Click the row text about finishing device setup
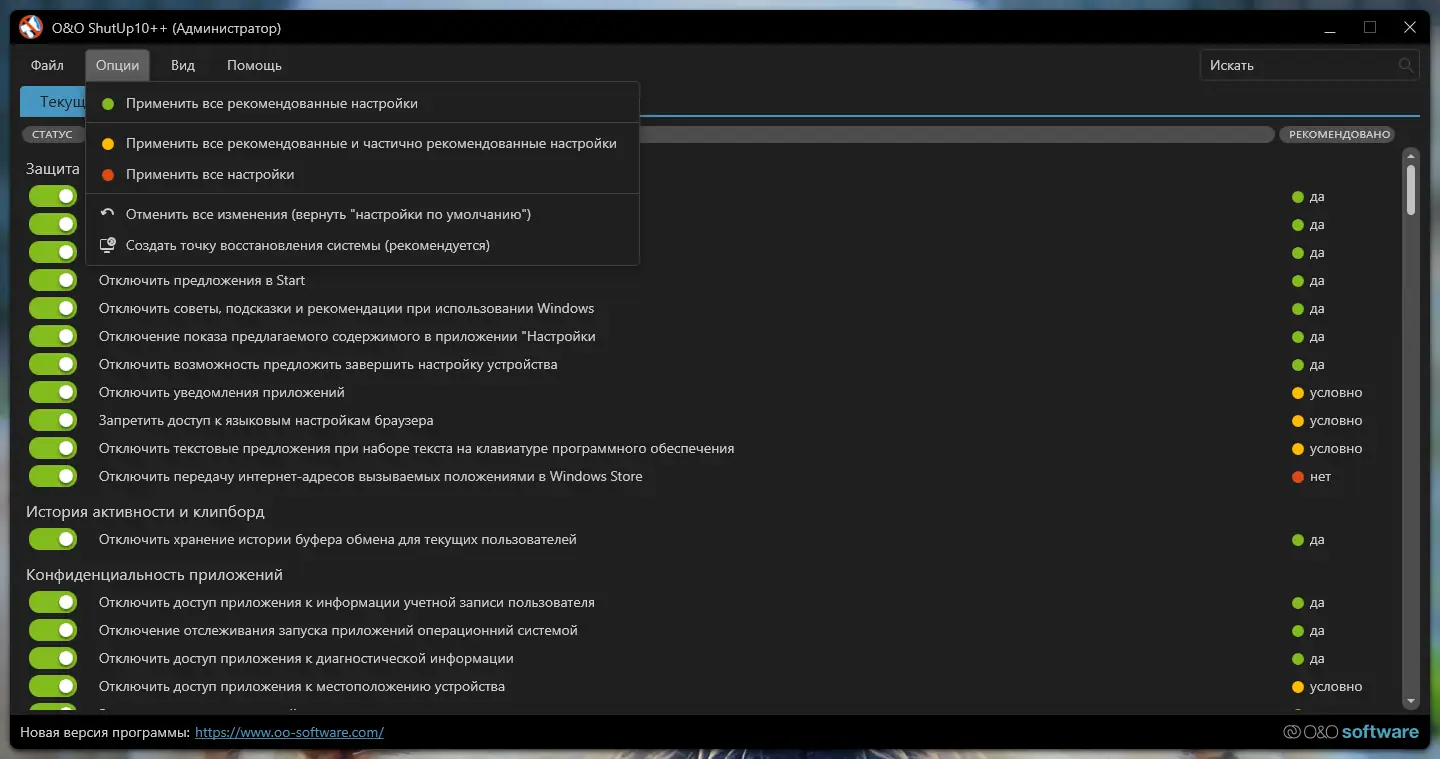Viewport: 1440px width, 759px height. pos(328,364)
